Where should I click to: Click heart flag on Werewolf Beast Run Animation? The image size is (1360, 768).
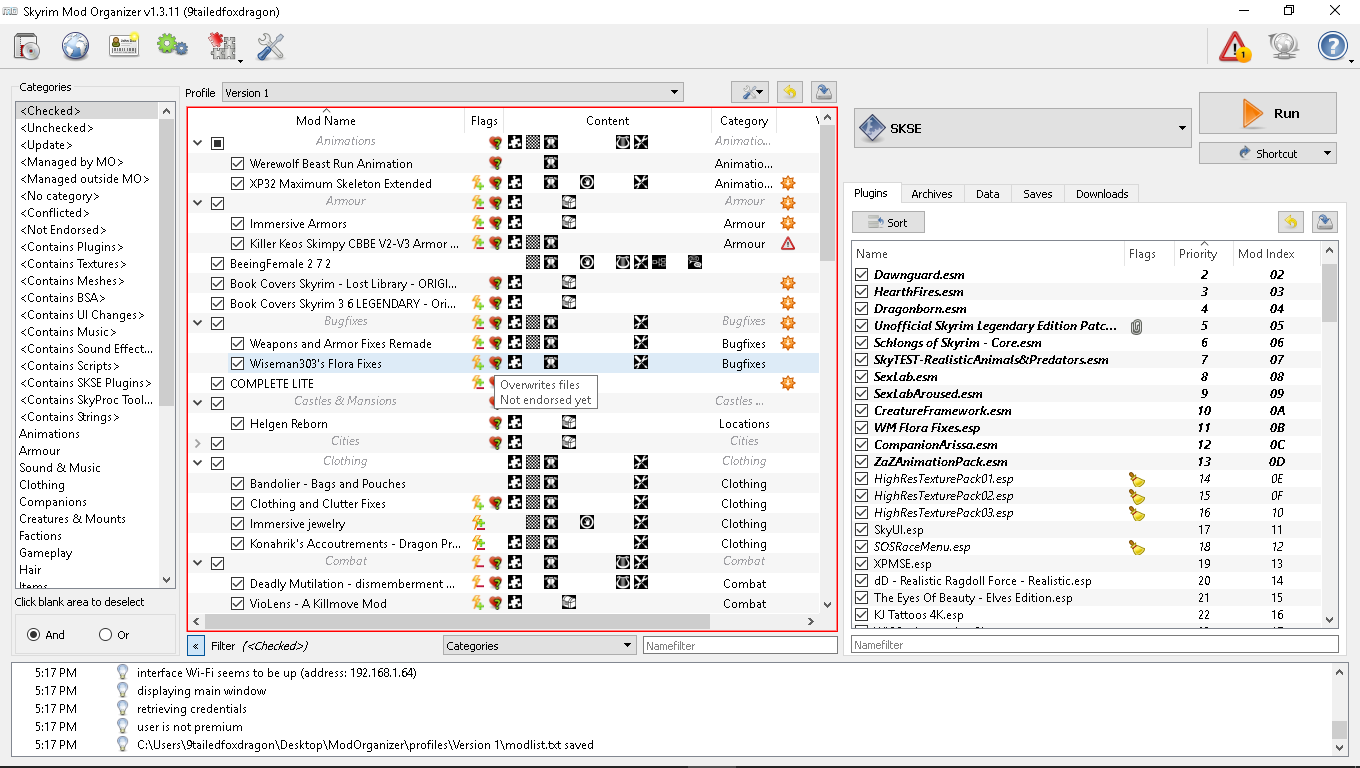(x=495, y=163)
